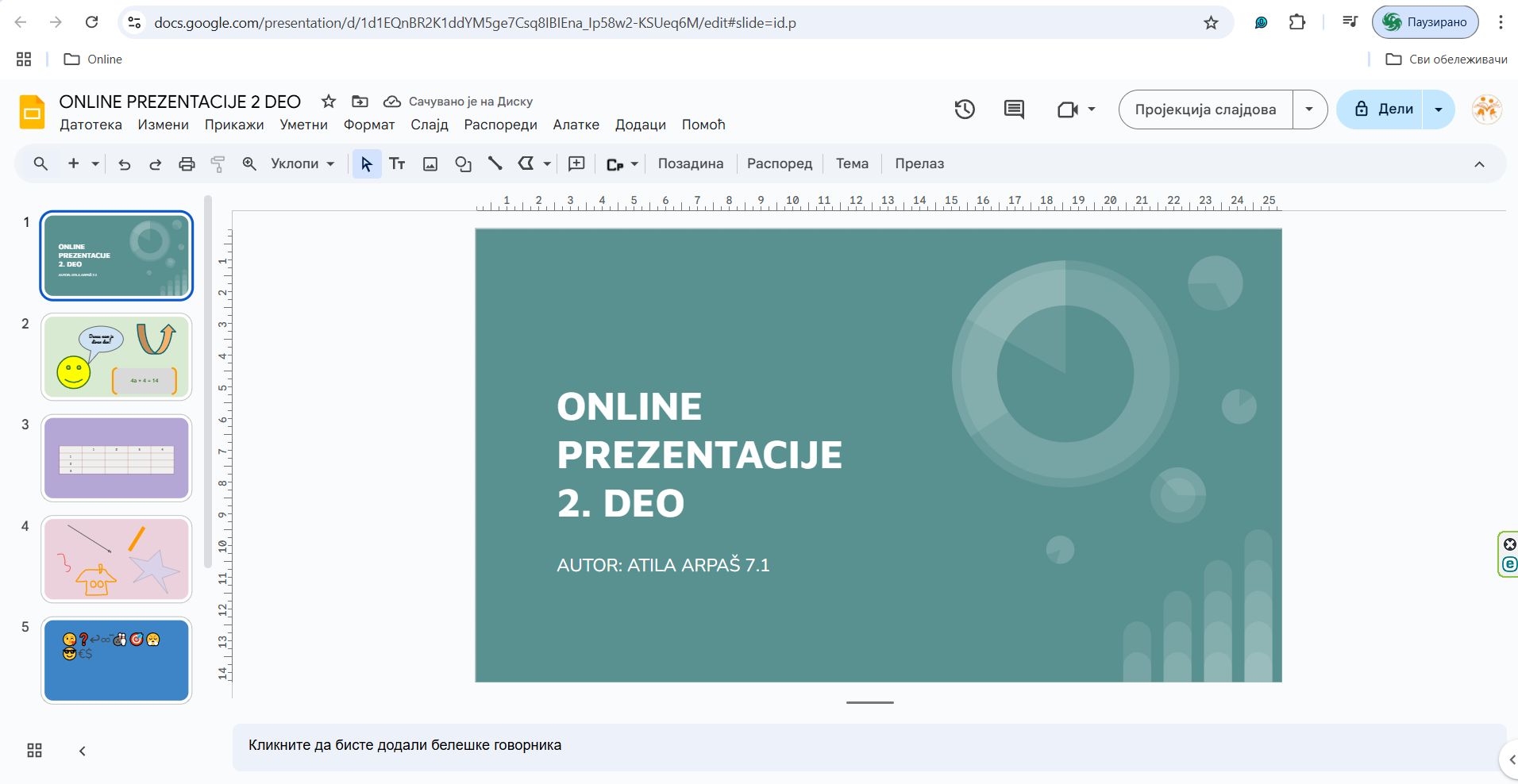
Task: Star the presentation title
Action: (x=328, y=102)
